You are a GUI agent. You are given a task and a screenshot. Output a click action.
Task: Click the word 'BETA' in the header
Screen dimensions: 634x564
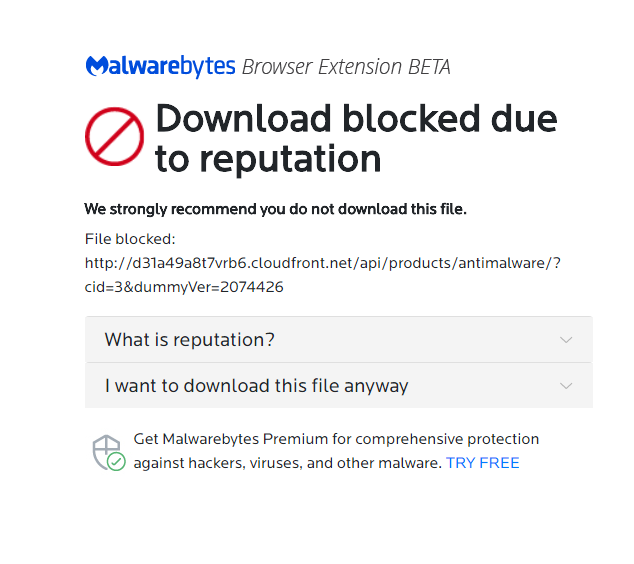[429, 67]
